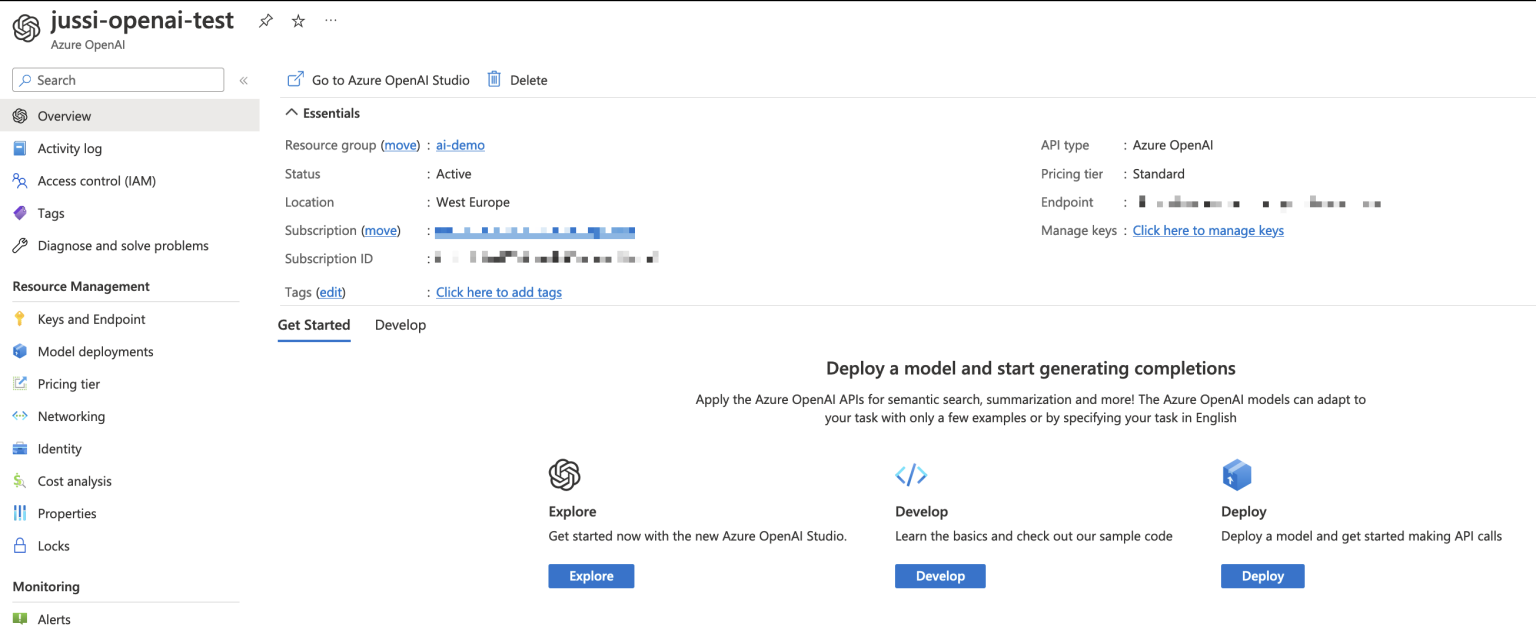The image size is (1536, 633).
Task: Click Go to Azure OpenAI Studio
Action: 378,80
